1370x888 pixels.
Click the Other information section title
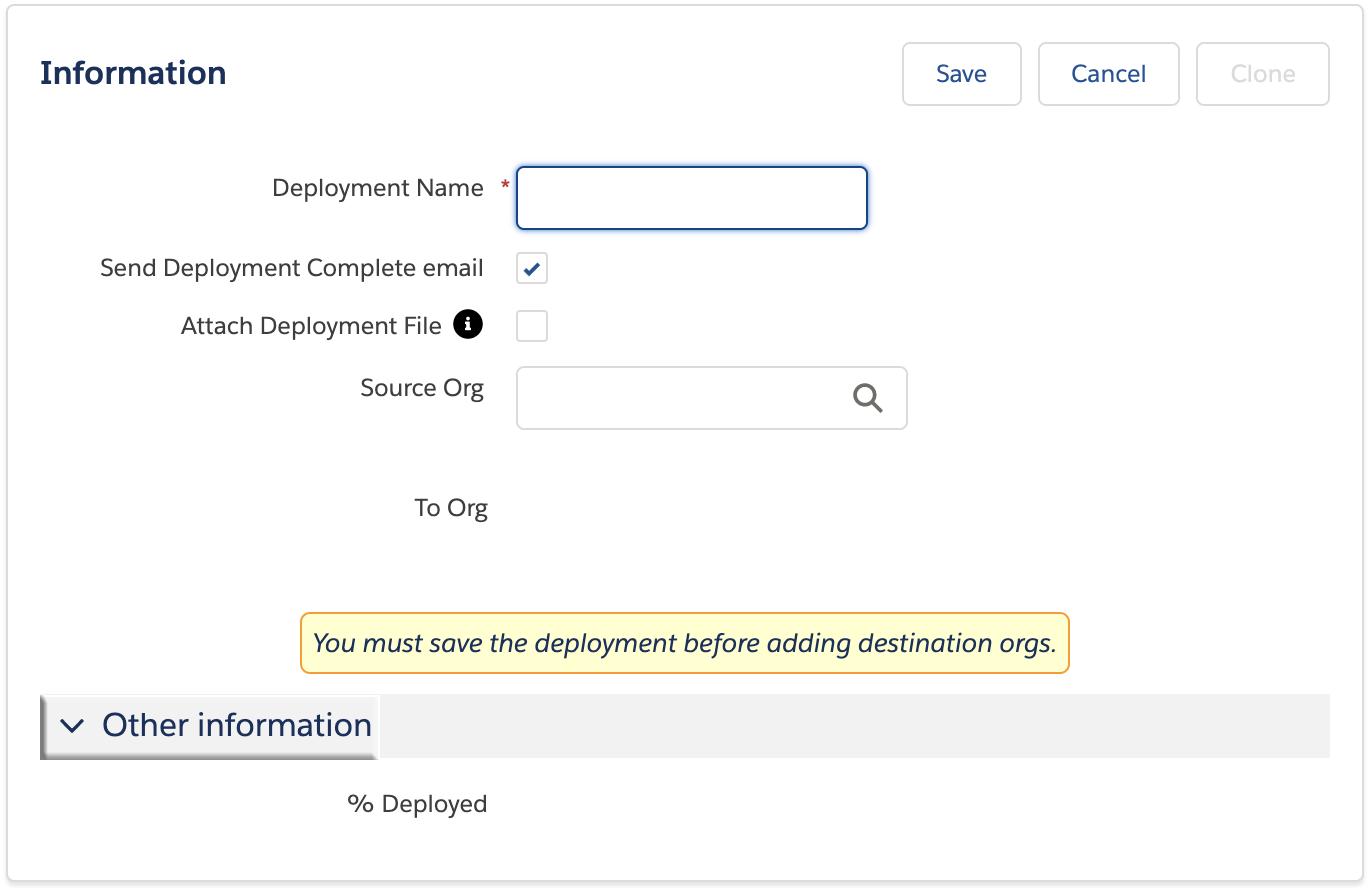[x=237, y=725]
